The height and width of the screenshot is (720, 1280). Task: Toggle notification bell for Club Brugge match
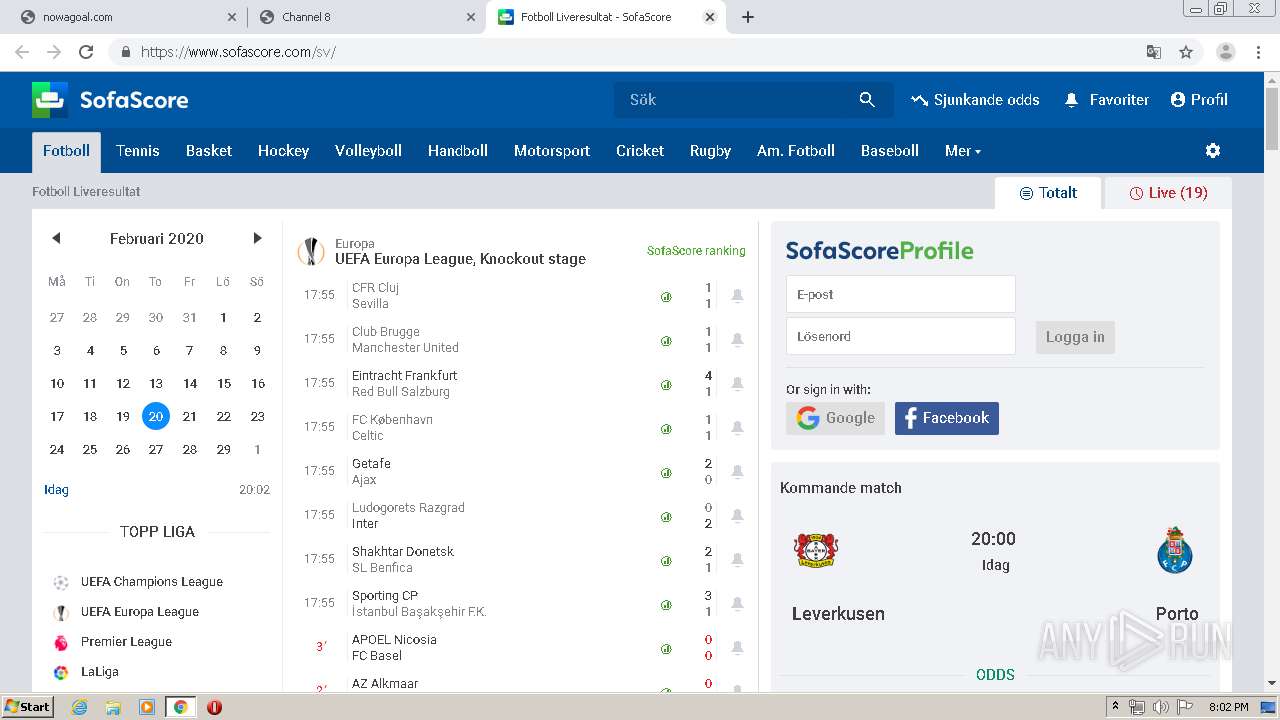pyautogui.click(x=737, y=339)
